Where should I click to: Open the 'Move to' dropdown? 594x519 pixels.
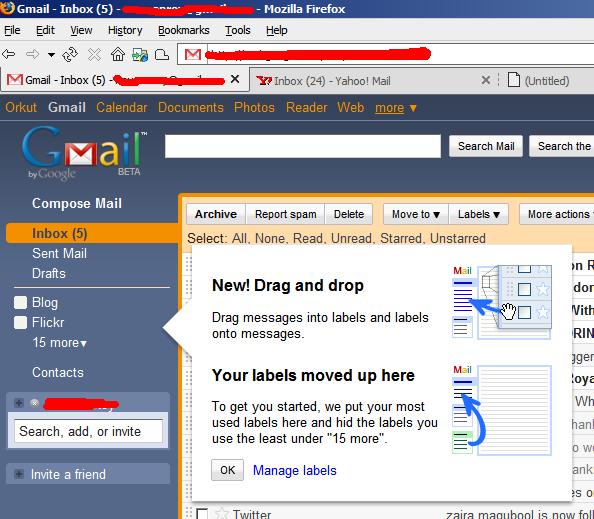click(x=416, y=214)
